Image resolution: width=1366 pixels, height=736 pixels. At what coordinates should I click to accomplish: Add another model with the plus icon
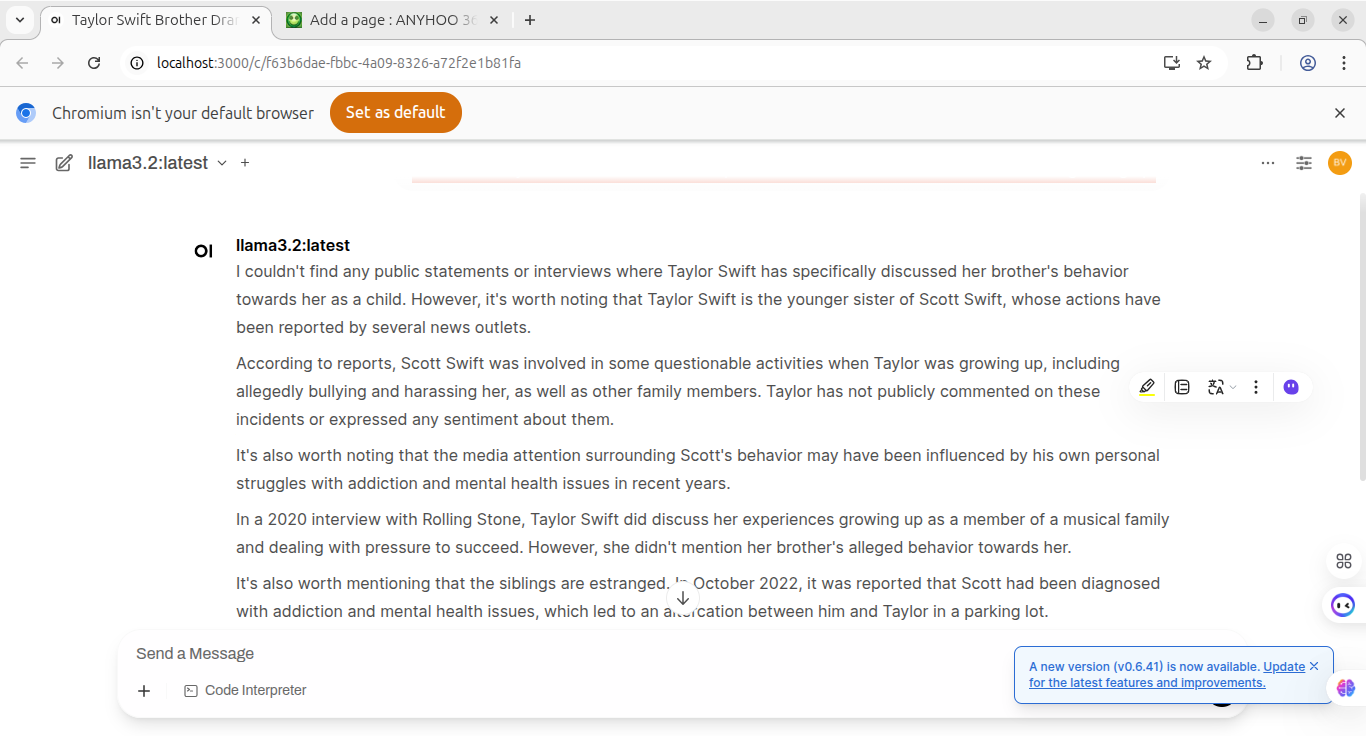(x=245, y=163)
